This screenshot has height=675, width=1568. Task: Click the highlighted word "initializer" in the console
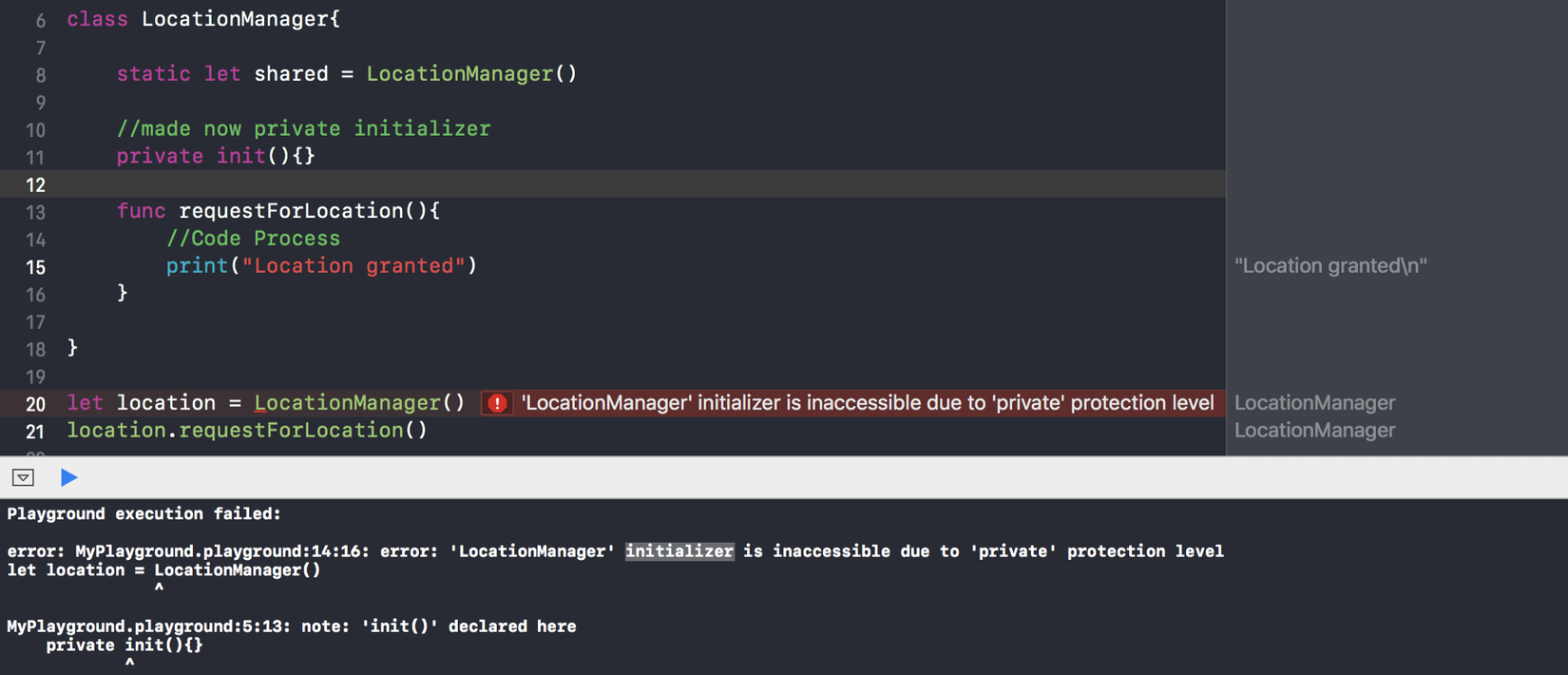click(679, 551)
